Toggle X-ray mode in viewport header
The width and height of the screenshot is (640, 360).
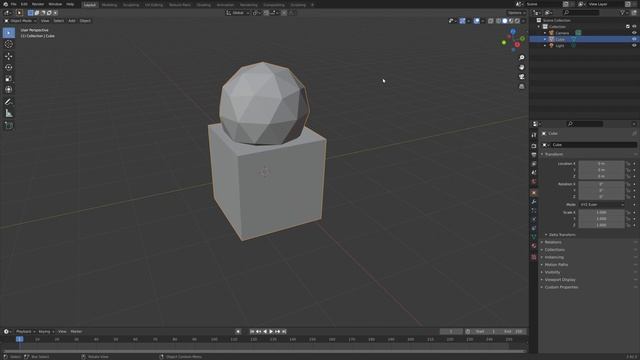click(x=491, y=21)
